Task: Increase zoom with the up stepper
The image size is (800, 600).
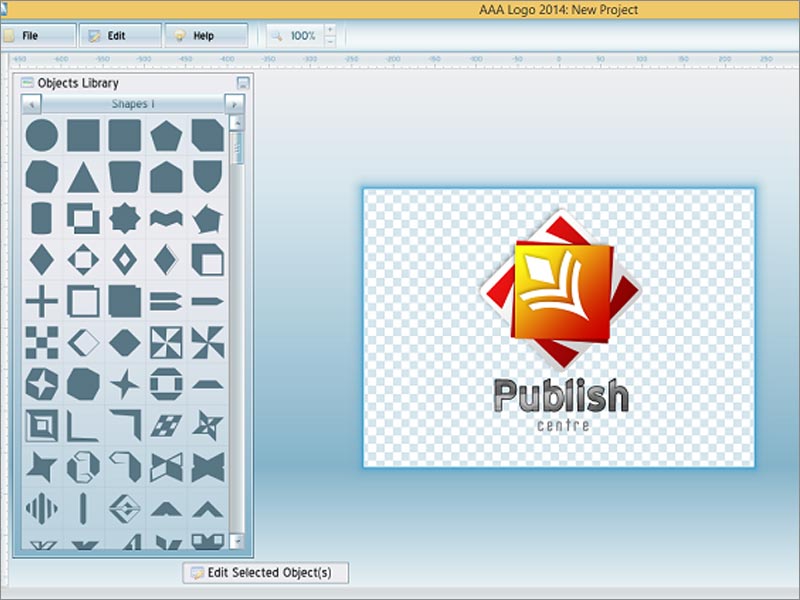Action: coord(330,30)
